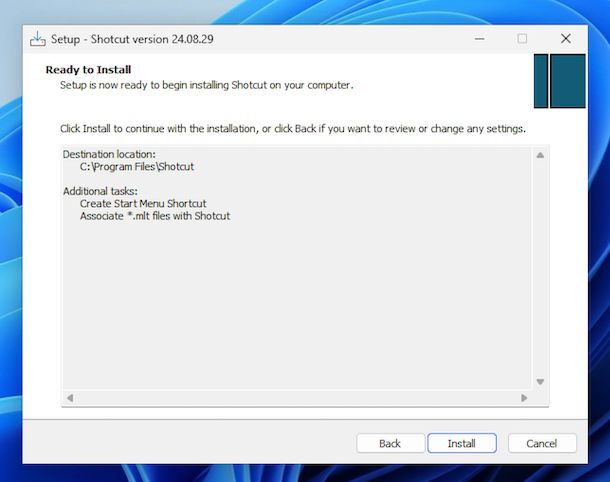610x482 pixels.
Task: Close the Setup window
Action: (566, 39)
